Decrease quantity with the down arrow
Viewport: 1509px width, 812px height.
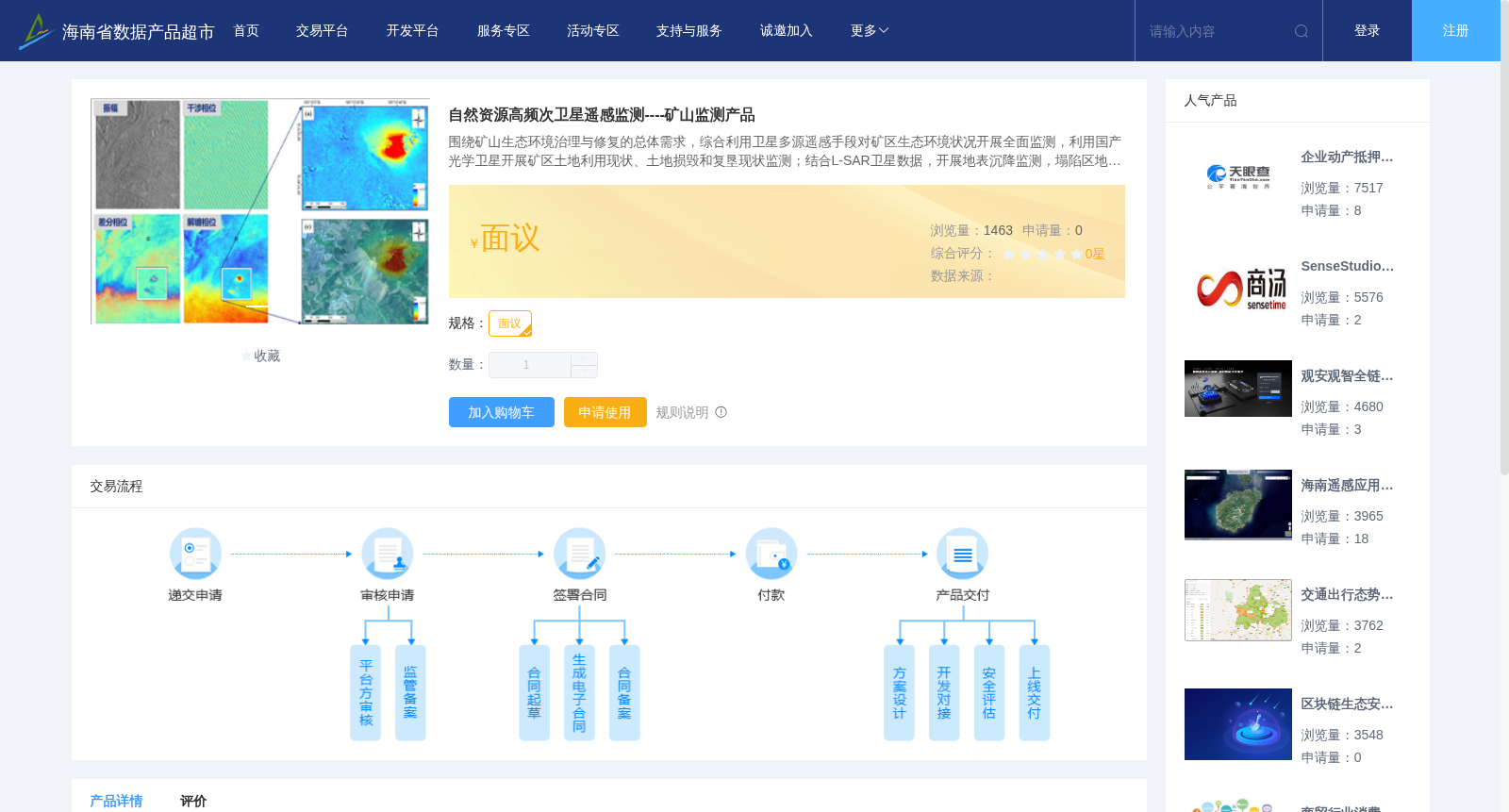(x=584, y=372)
